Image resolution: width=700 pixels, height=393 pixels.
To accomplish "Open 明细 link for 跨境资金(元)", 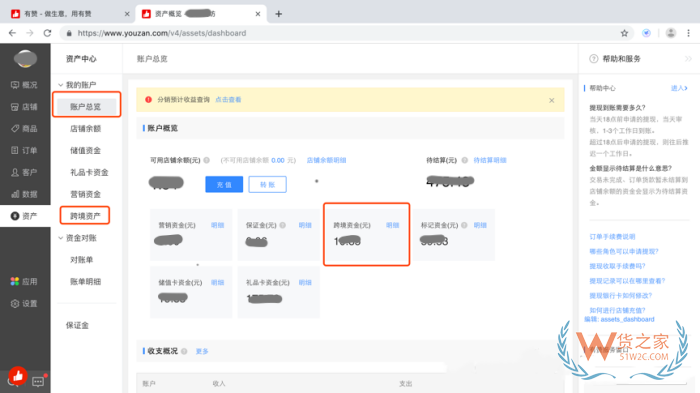I will coord(392,226).
